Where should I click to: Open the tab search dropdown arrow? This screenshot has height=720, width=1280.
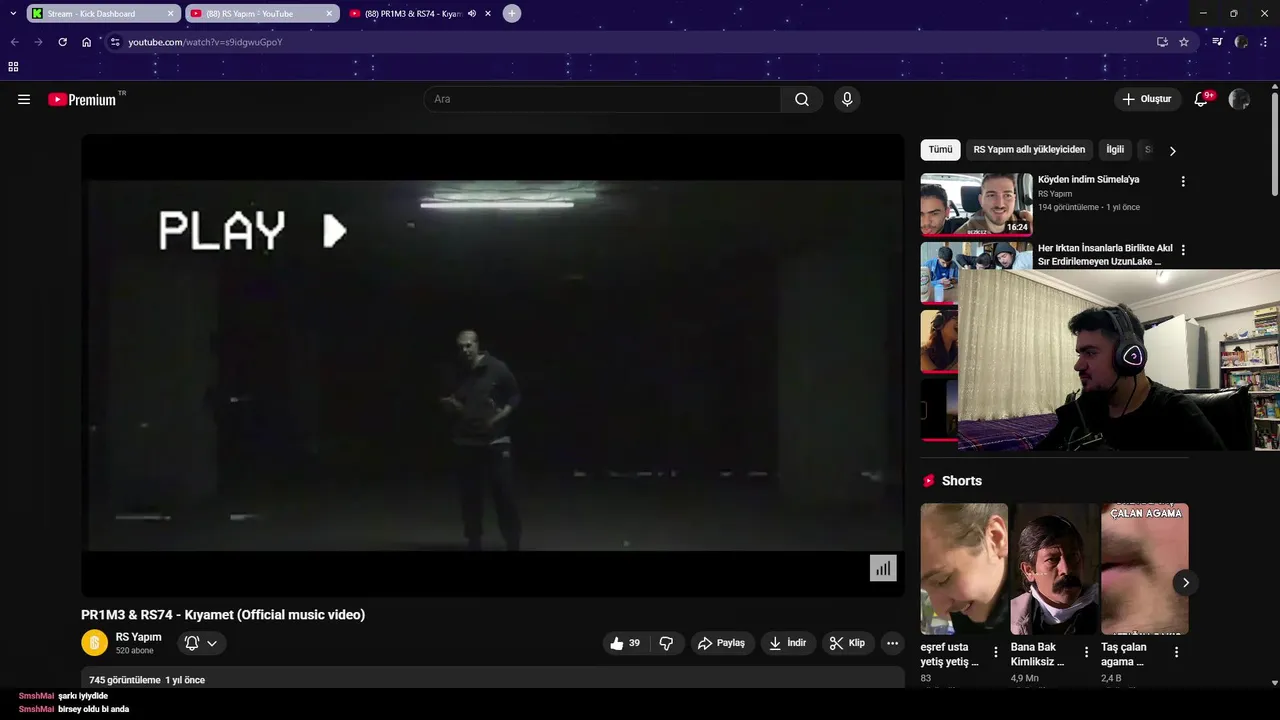point(13,13)
